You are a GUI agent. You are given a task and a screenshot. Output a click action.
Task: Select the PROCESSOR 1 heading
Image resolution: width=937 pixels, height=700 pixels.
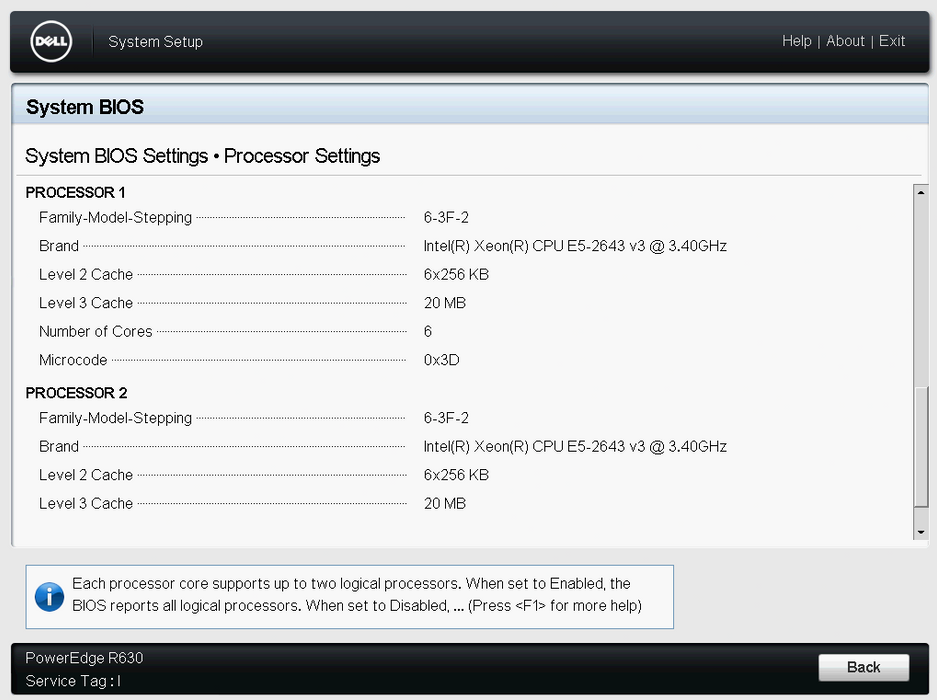pos(75,192)
